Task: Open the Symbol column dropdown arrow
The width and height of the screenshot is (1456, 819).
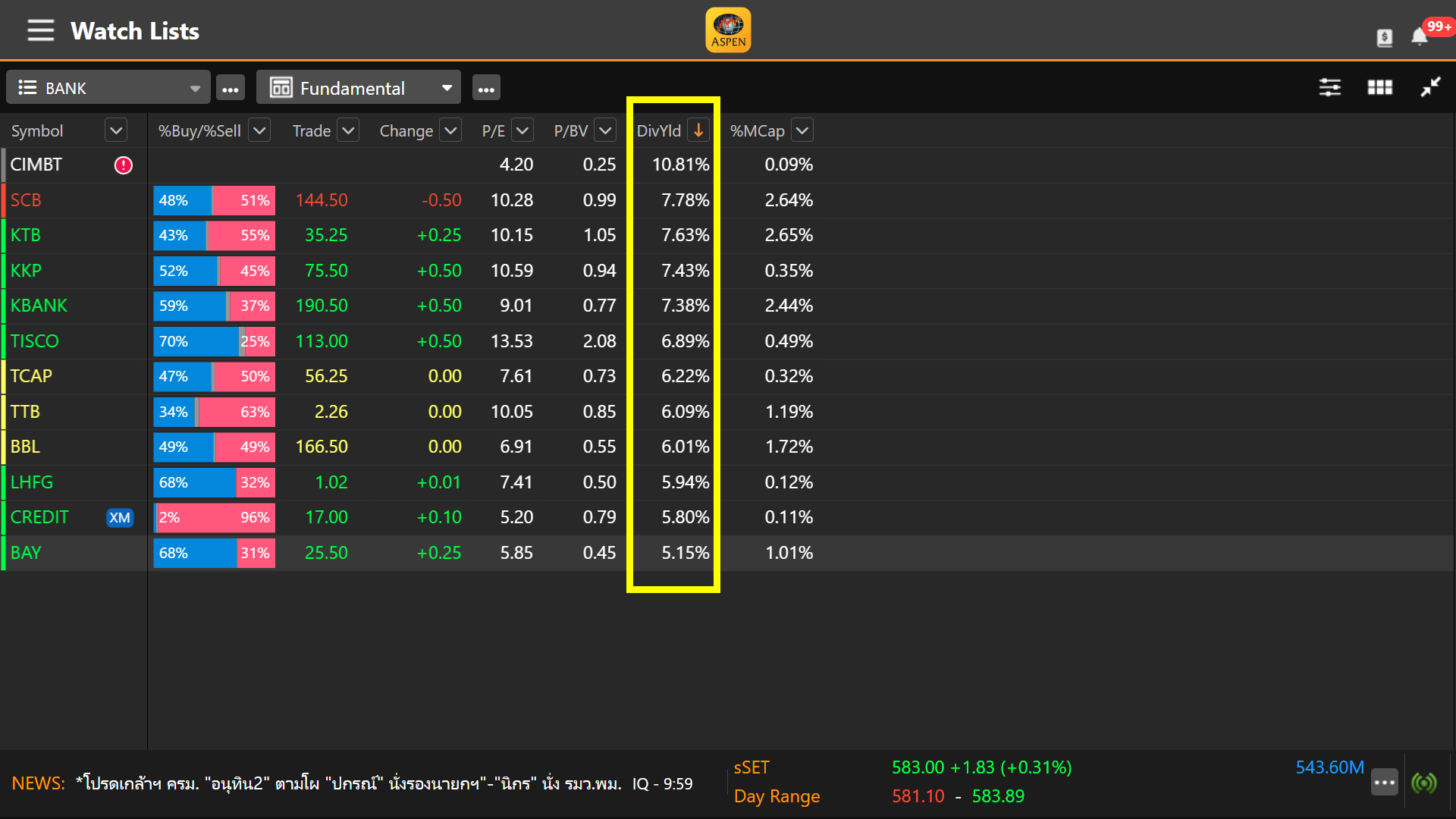Action: [x=116, y=130]
